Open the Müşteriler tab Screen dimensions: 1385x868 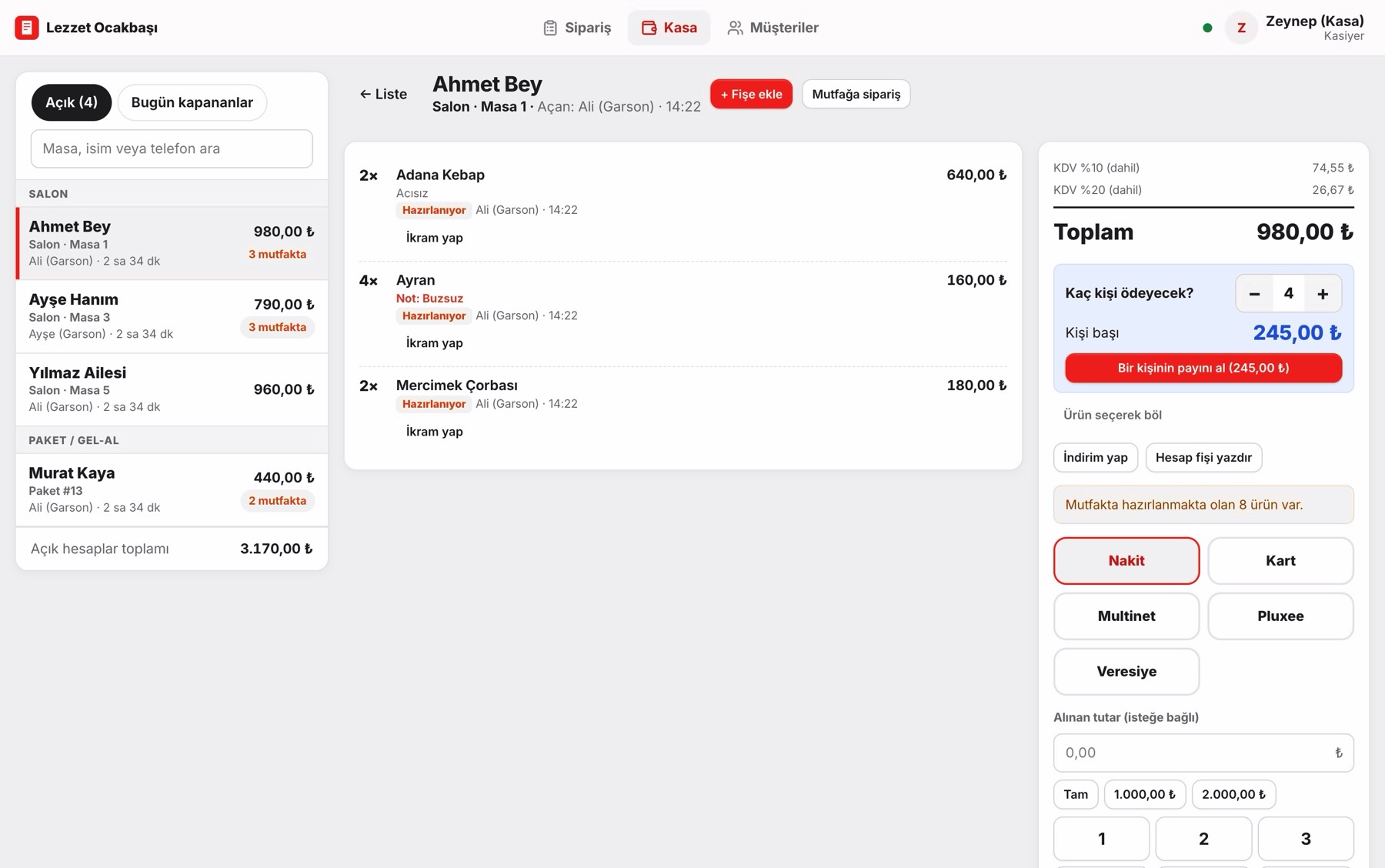coord(773,28)
